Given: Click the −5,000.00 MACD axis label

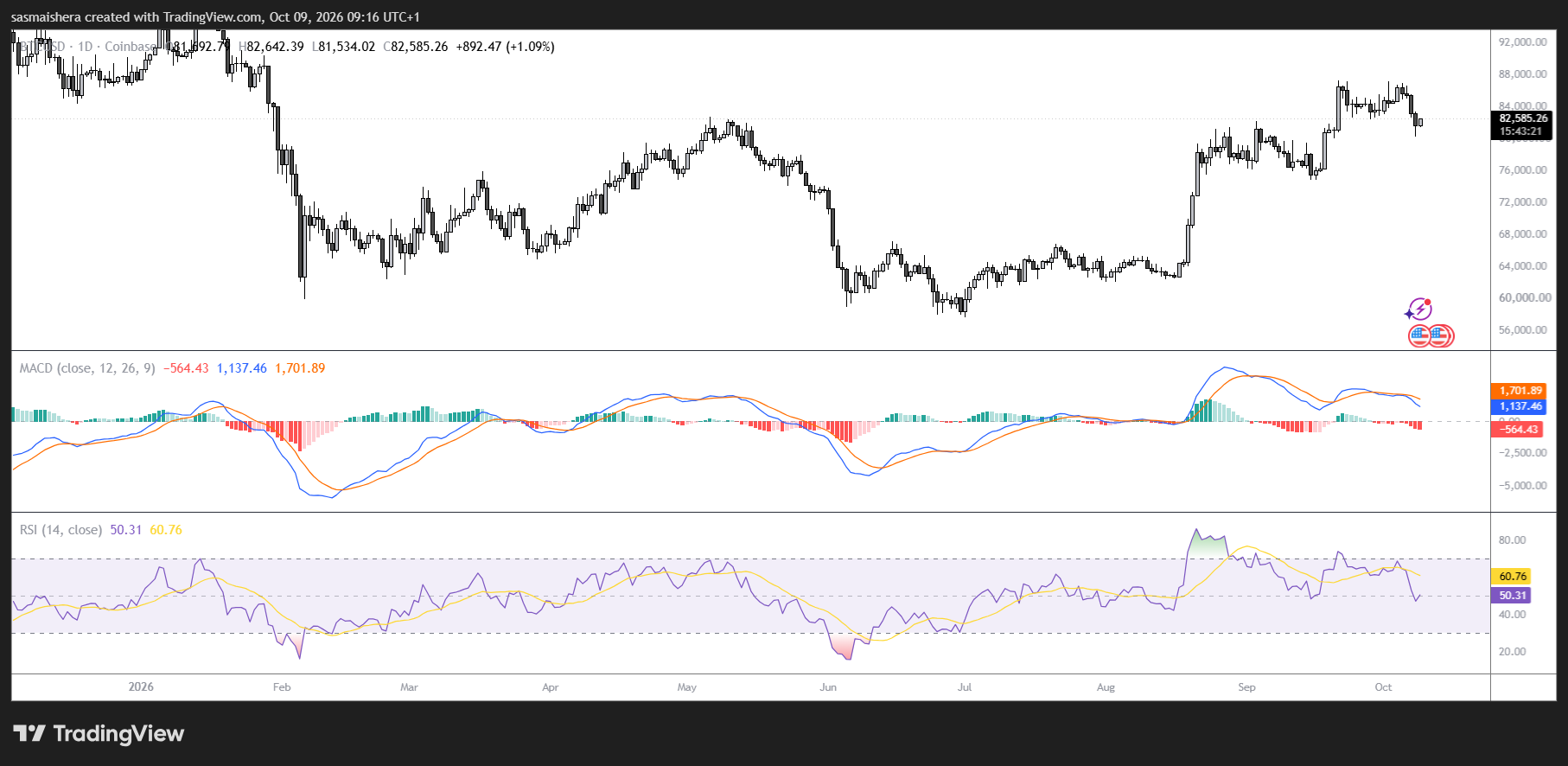Looking at the screenshot, I should (x=1522, y=486).
